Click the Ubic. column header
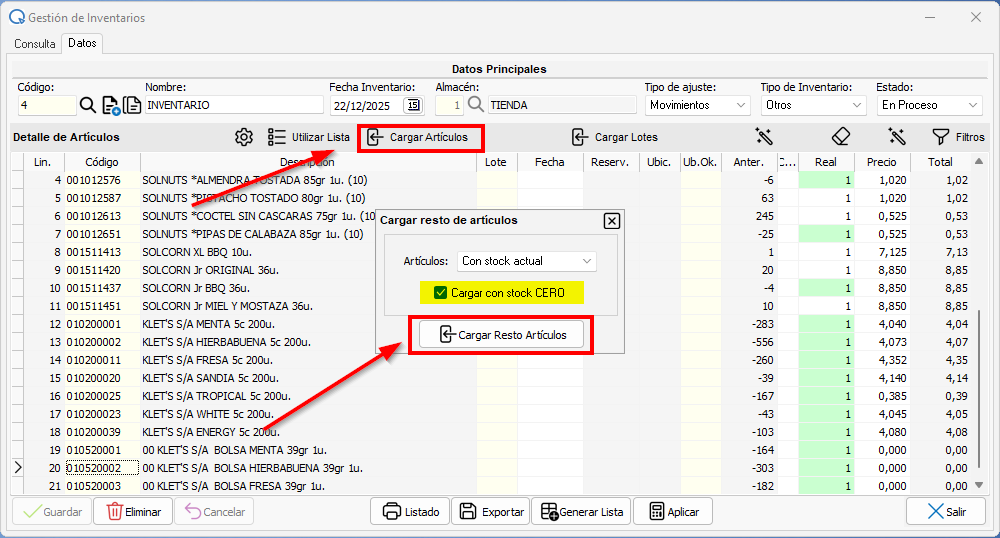Image resolution: width=1000 pixels, height=538 pixels. (659, 162)
